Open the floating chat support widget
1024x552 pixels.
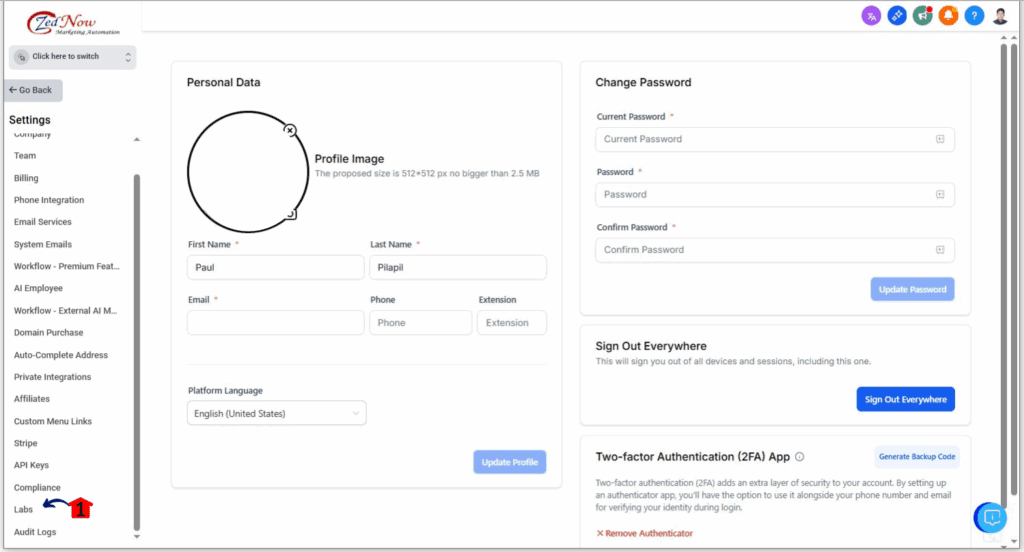coord(991,517)
